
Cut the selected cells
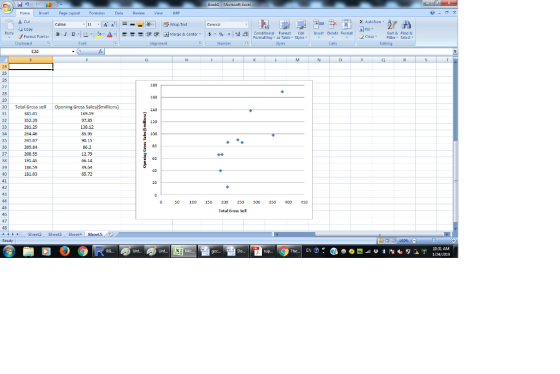(24, 22)
